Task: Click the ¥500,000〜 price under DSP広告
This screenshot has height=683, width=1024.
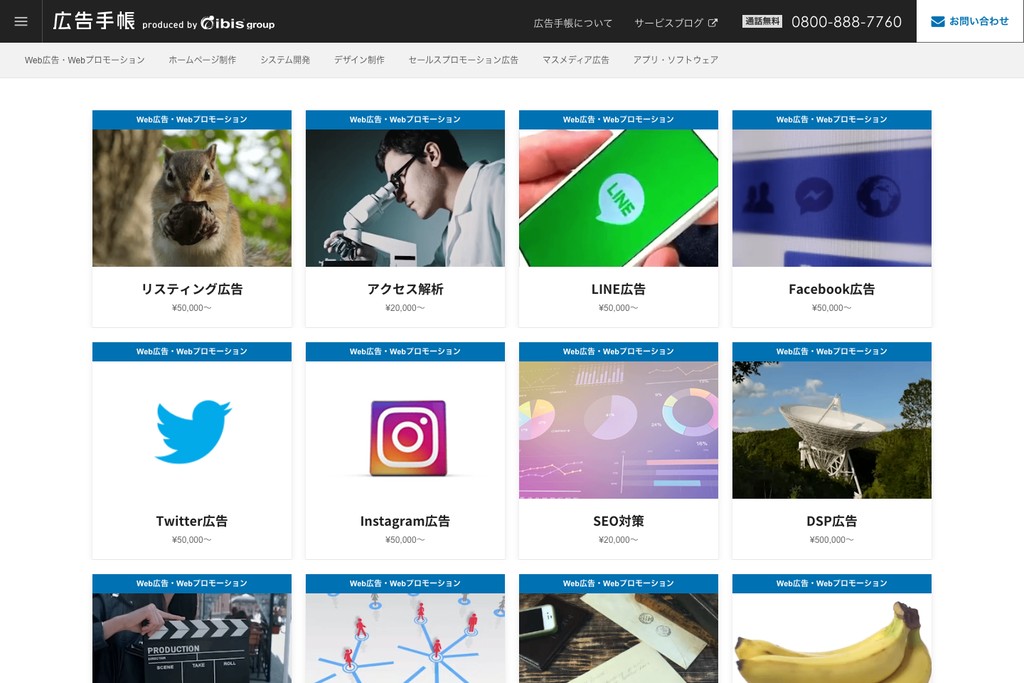Action: tap(832, 540)
